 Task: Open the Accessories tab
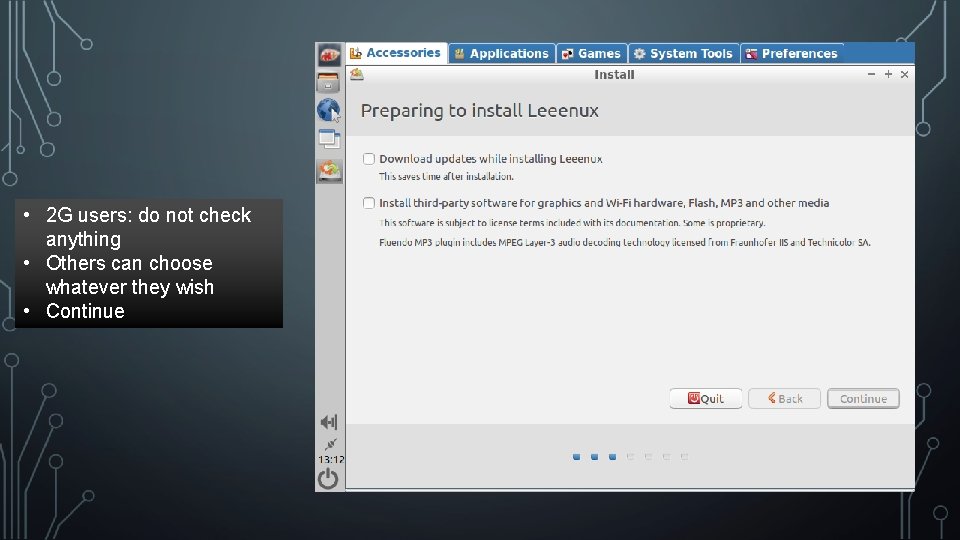396,53
